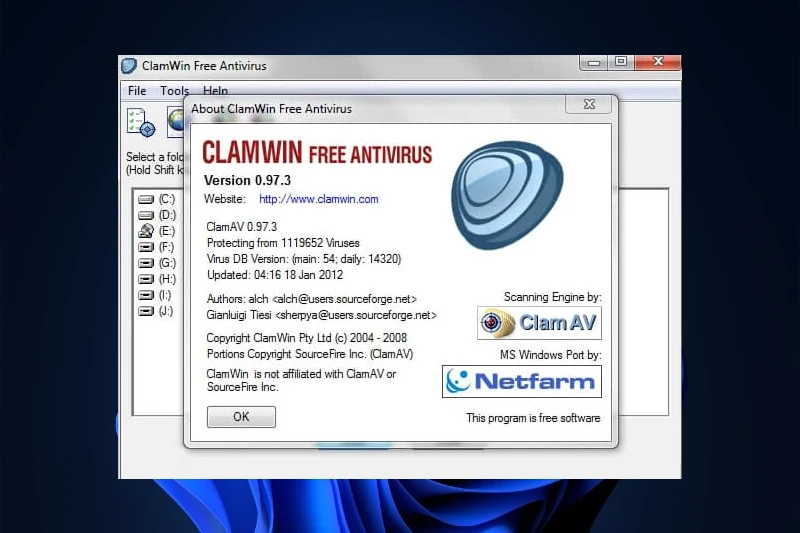This screenshot has width=800, height=533.
Task: Click the Virus DB Version line
Action: 304,259
